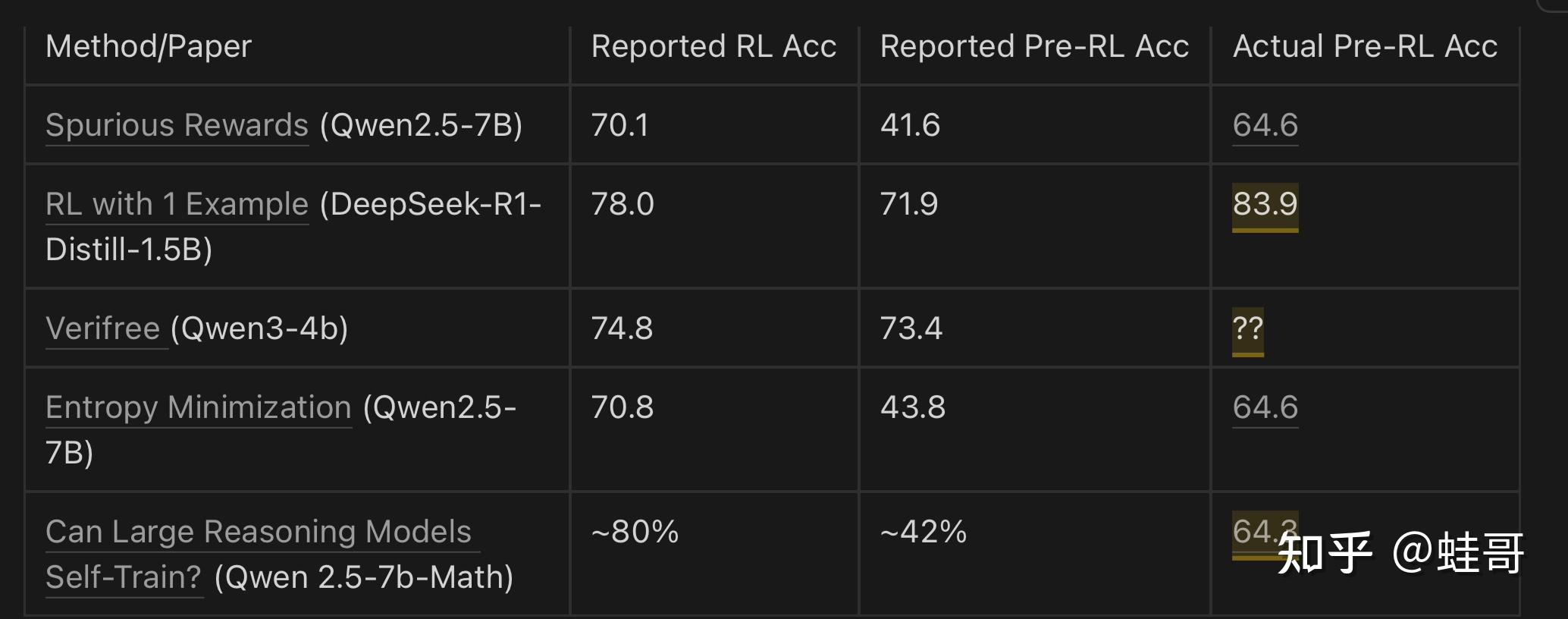Select the Actual Pre-RL Acc column header
This screenshot has width=1568, height=619.
[x=1365, y=46]
